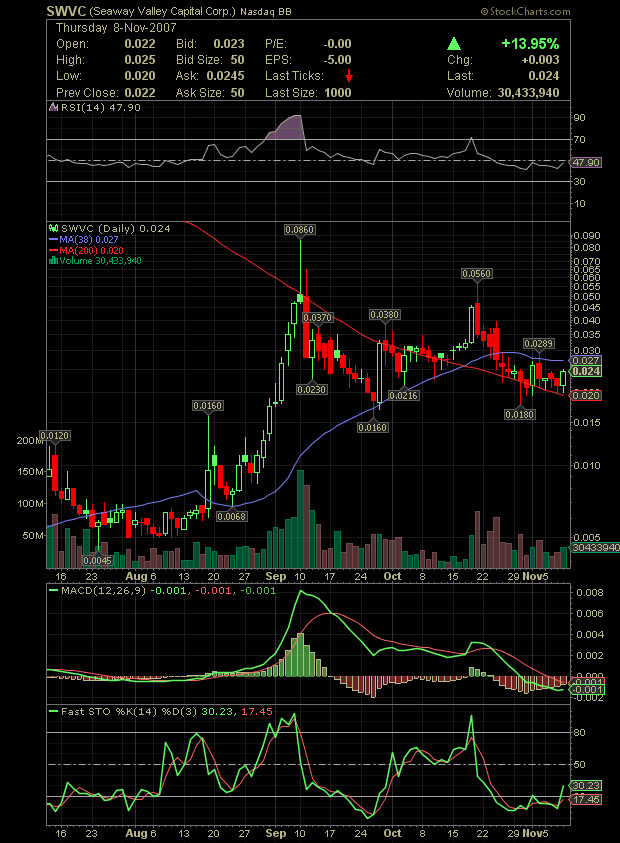Click the Ask value 0.0245

coord(225,76)
